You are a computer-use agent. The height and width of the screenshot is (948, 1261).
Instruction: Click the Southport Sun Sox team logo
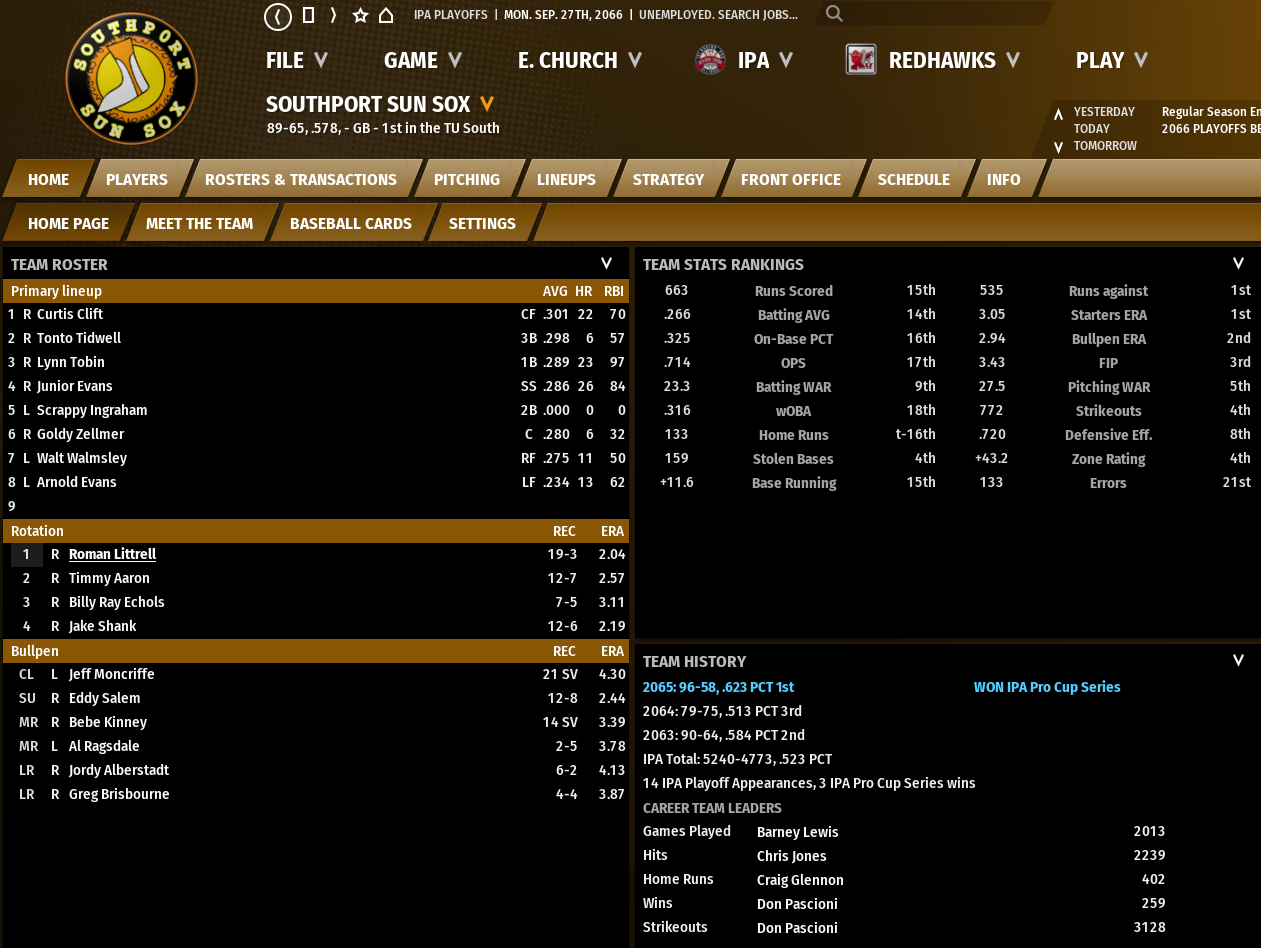tap(131, 78)
